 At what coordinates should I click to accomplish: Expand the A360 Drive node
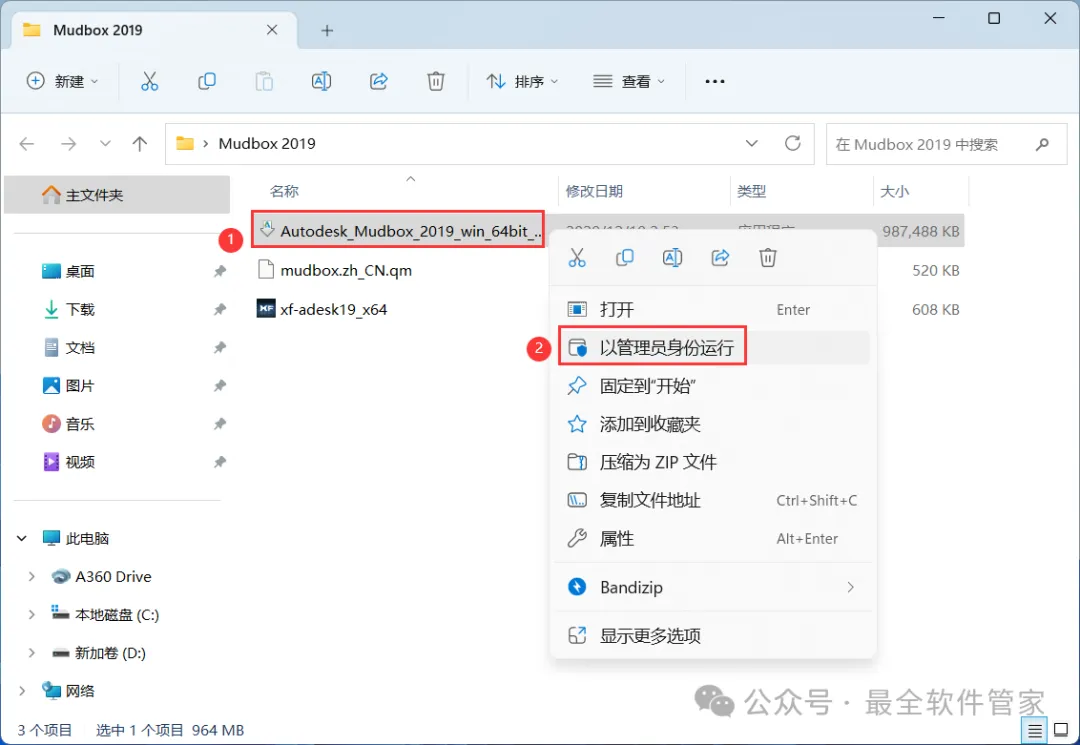[x=31, y=576]
